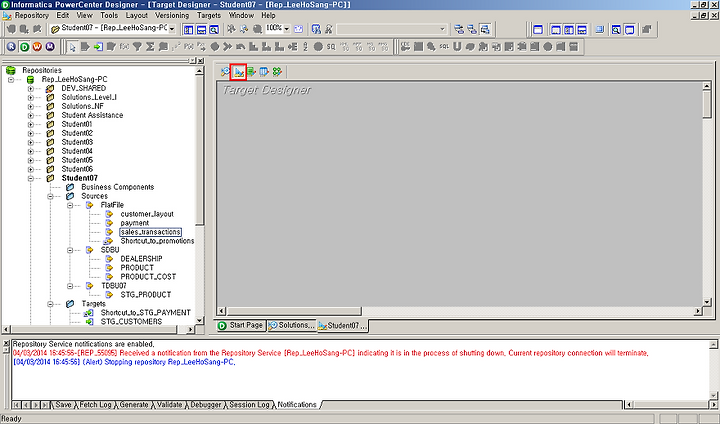The width and height of the screenshot is (720, 424).
Task: Click the Repositories root icon
Action: [11, 70]
